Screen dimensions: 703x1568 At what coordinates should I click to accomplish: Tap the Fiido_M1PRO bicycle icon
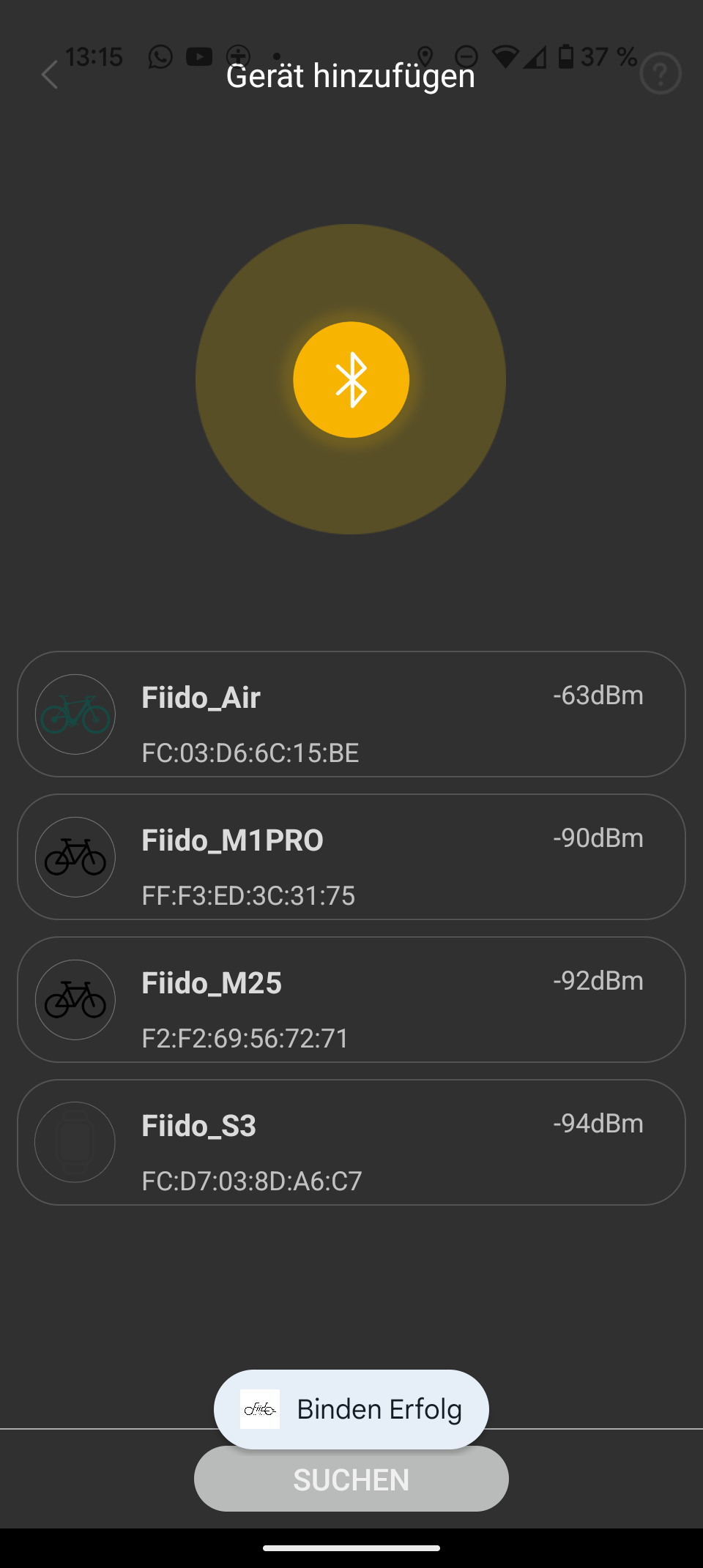[75, 857]
